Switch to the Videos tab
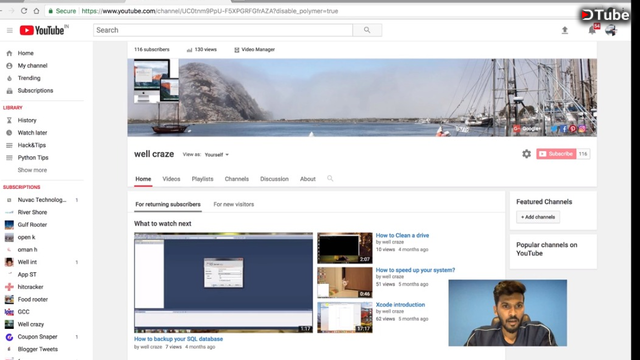Image resolution: width=640 pixels, height=360 pixels. pyautogui.click(x=171, y=179)
